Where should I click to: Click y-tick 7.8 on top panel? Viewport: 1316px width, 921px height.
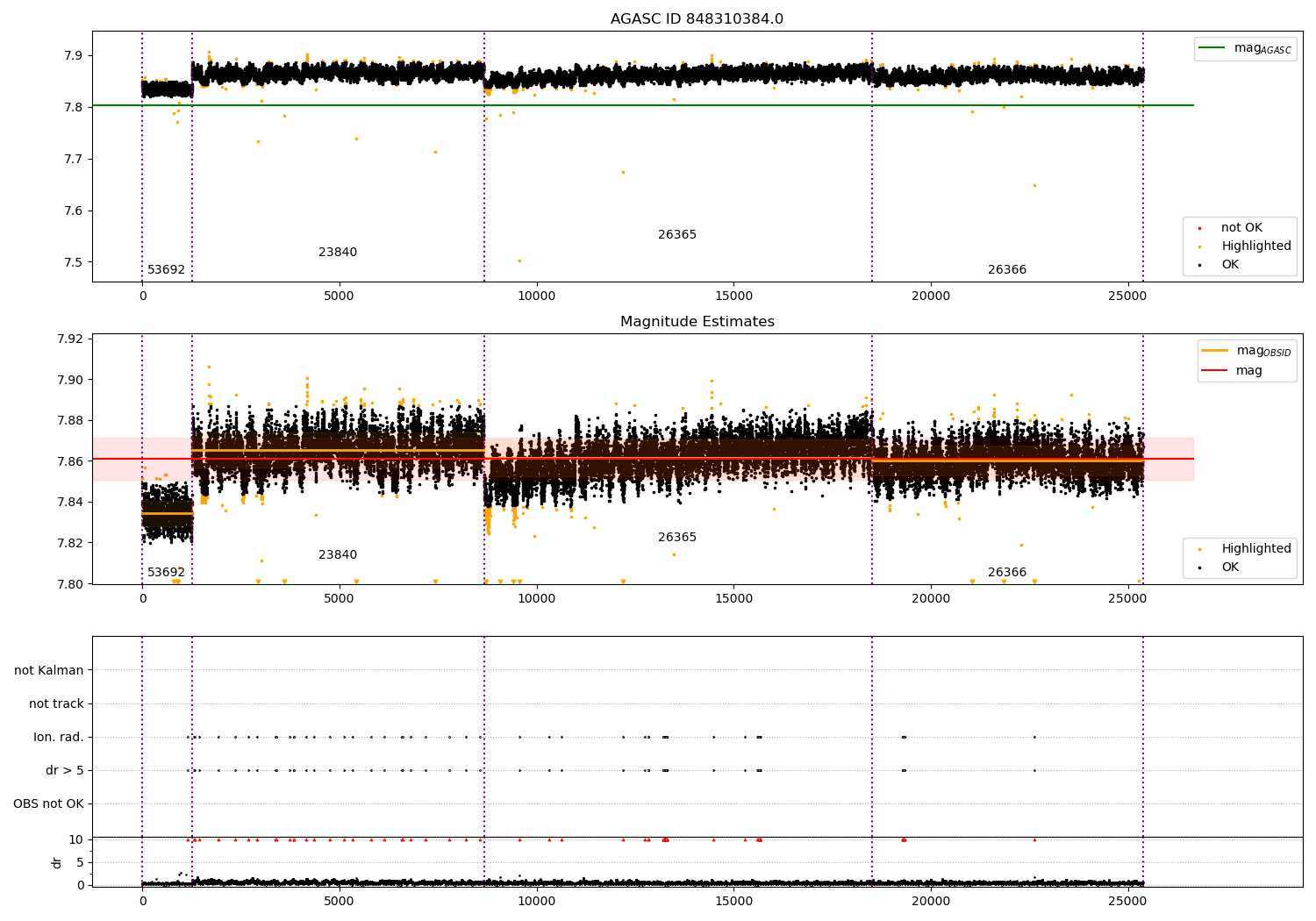[73, 108]
